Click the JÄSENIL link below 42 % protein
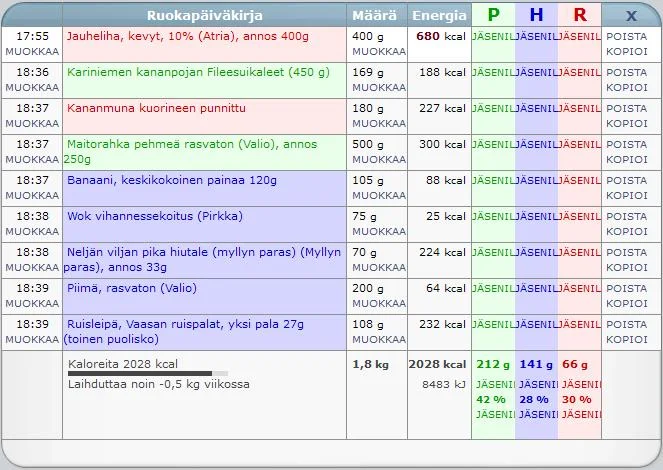This screenshot has width=663, height=470. coord(494,414)
